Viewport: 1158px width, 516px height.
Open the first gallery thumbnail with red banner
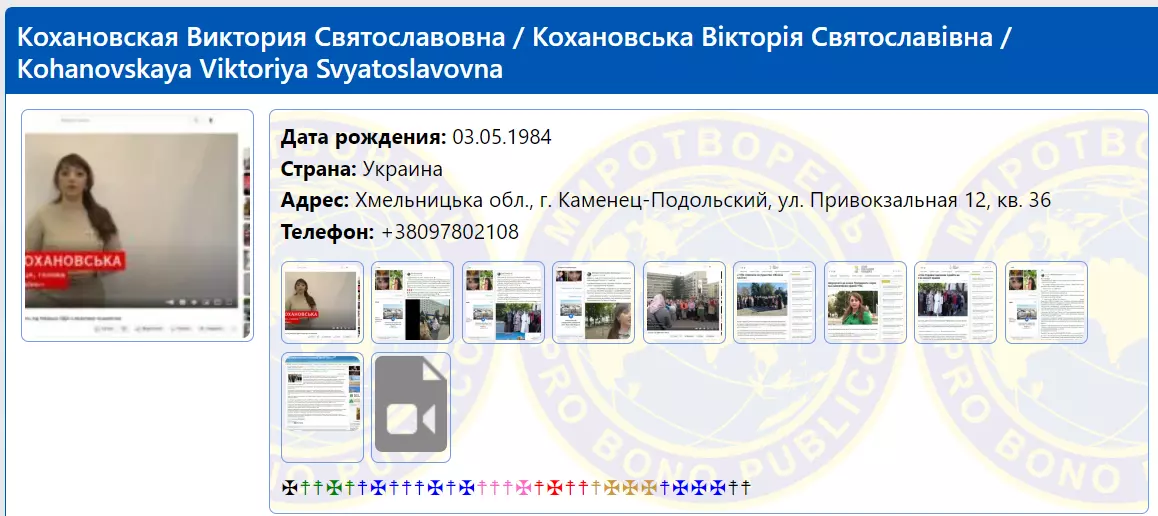point(322,302)
